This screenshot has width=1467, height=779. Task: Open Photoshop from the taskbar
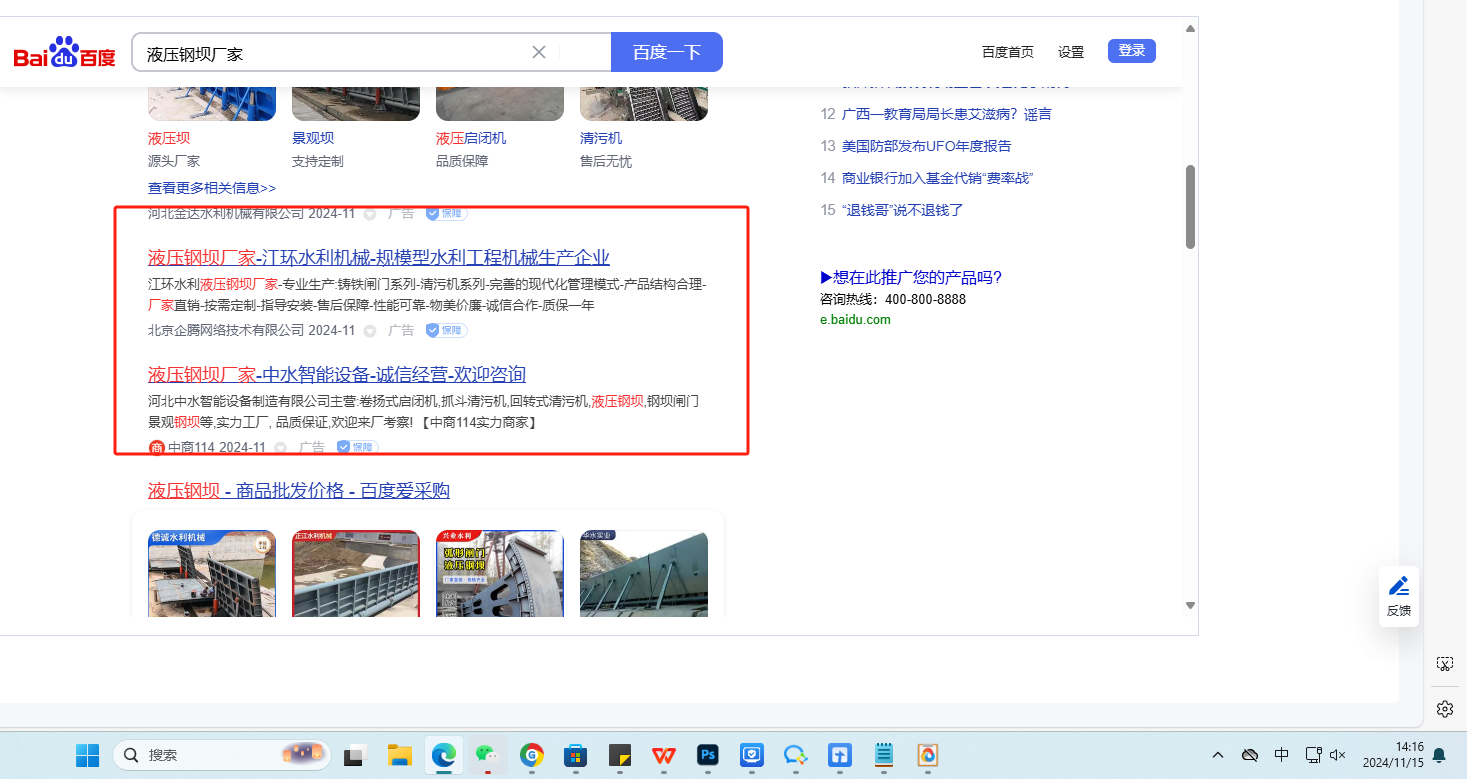point(709,755)
